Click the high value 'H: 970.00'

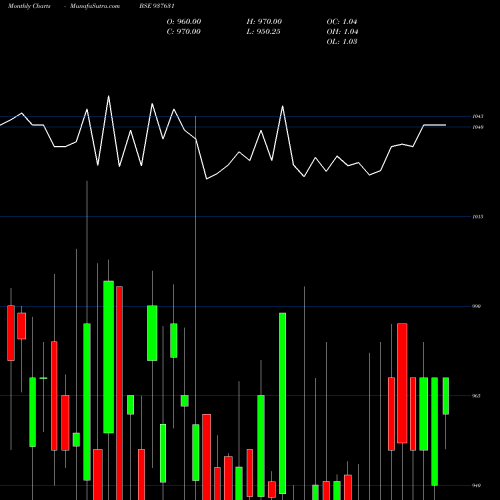pyautogui.click(x=264, y=22)
